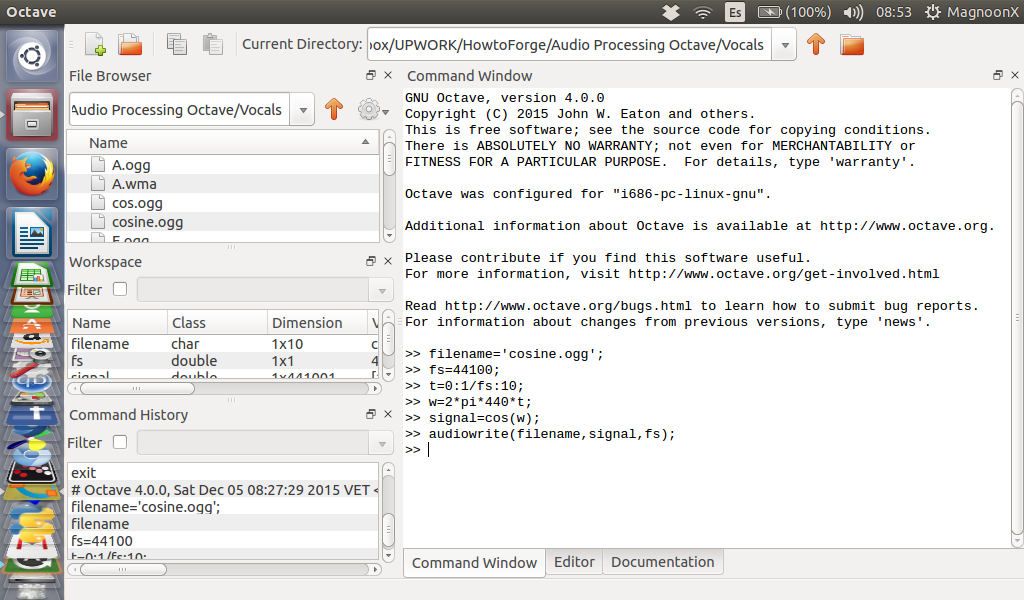Sort files by the Name column header
Screen dimensions: 1024x600
(223, 143)
